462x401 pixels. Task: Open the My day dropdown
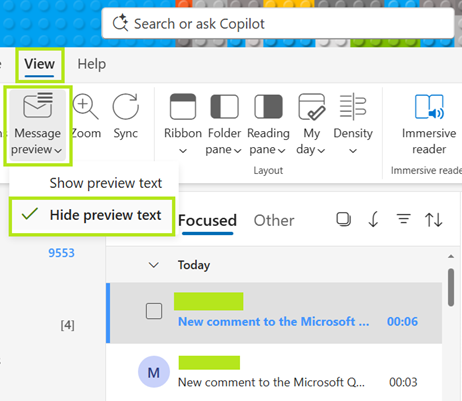click(x=311, y=124)
